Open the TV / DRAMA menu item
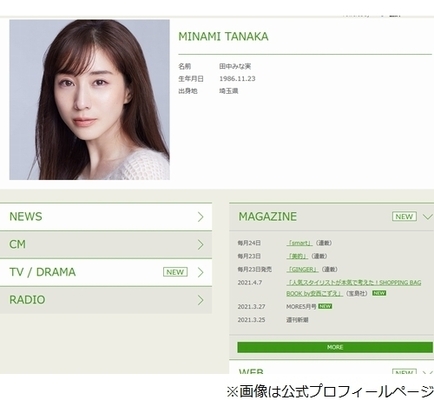This screenshot has width=434, height=400. coord(106,272)
